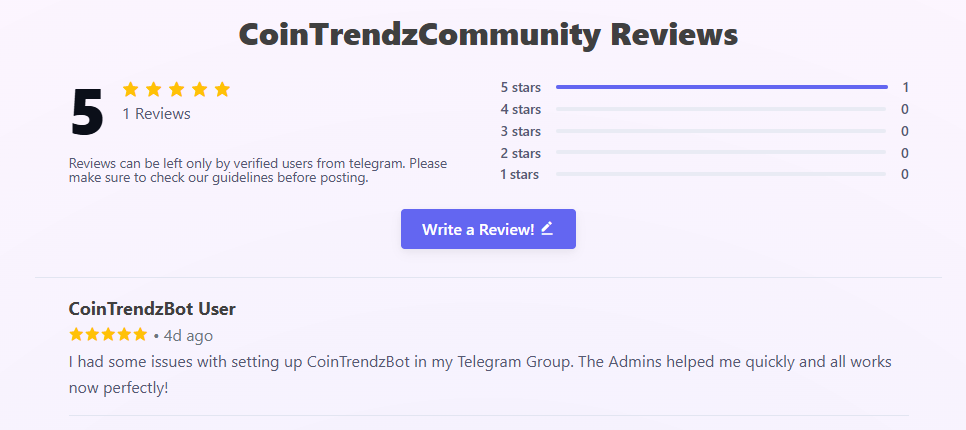Click the third star in overall rating summary
966x430 pixels.
tap(176, 89)
